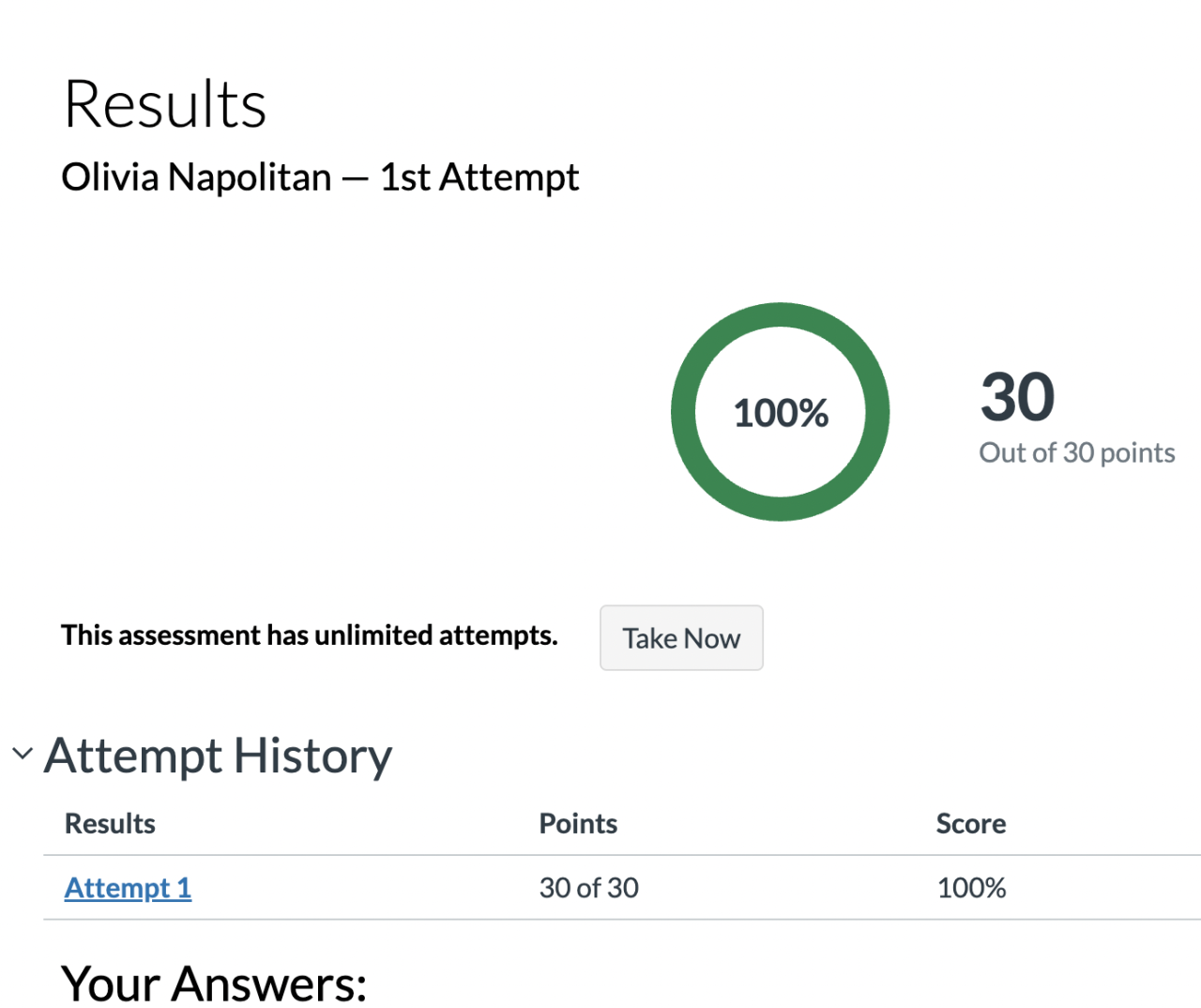Image resolution: width=1201 pixels, height=1008 pixels.
Task: Click the Score column header
Action: point(970,823)
